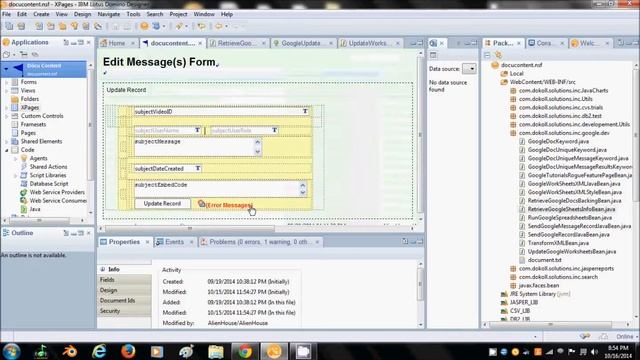Switch to the Home editor tab
This screenshot has width=640, height=360.
point(117,43)
